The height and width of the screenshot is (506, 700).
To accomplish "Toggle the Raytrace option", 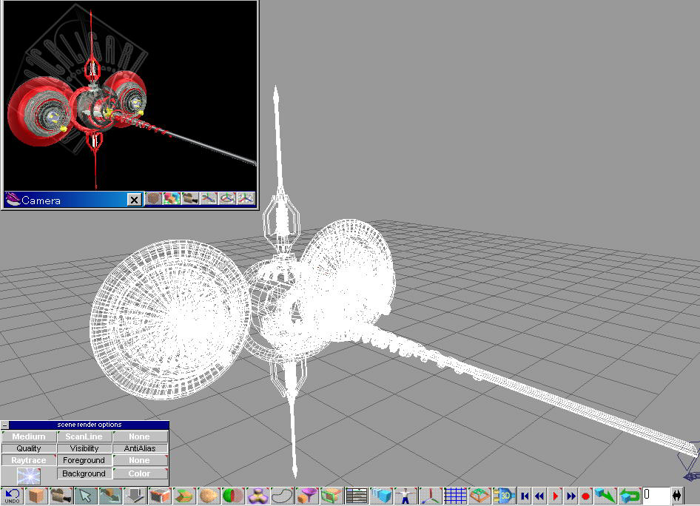I will [29, 460].
